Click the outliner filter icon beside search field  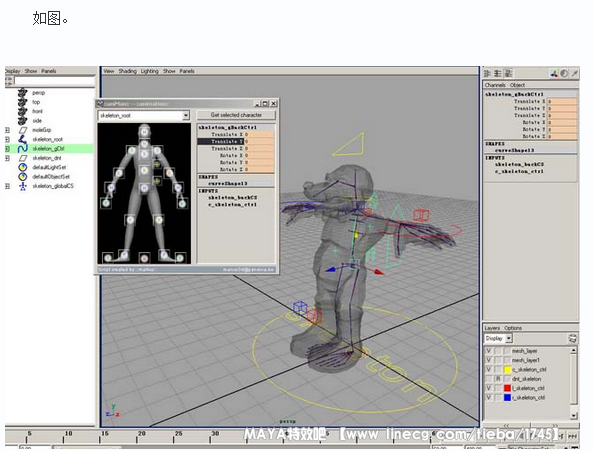click(x=9, y=81)
